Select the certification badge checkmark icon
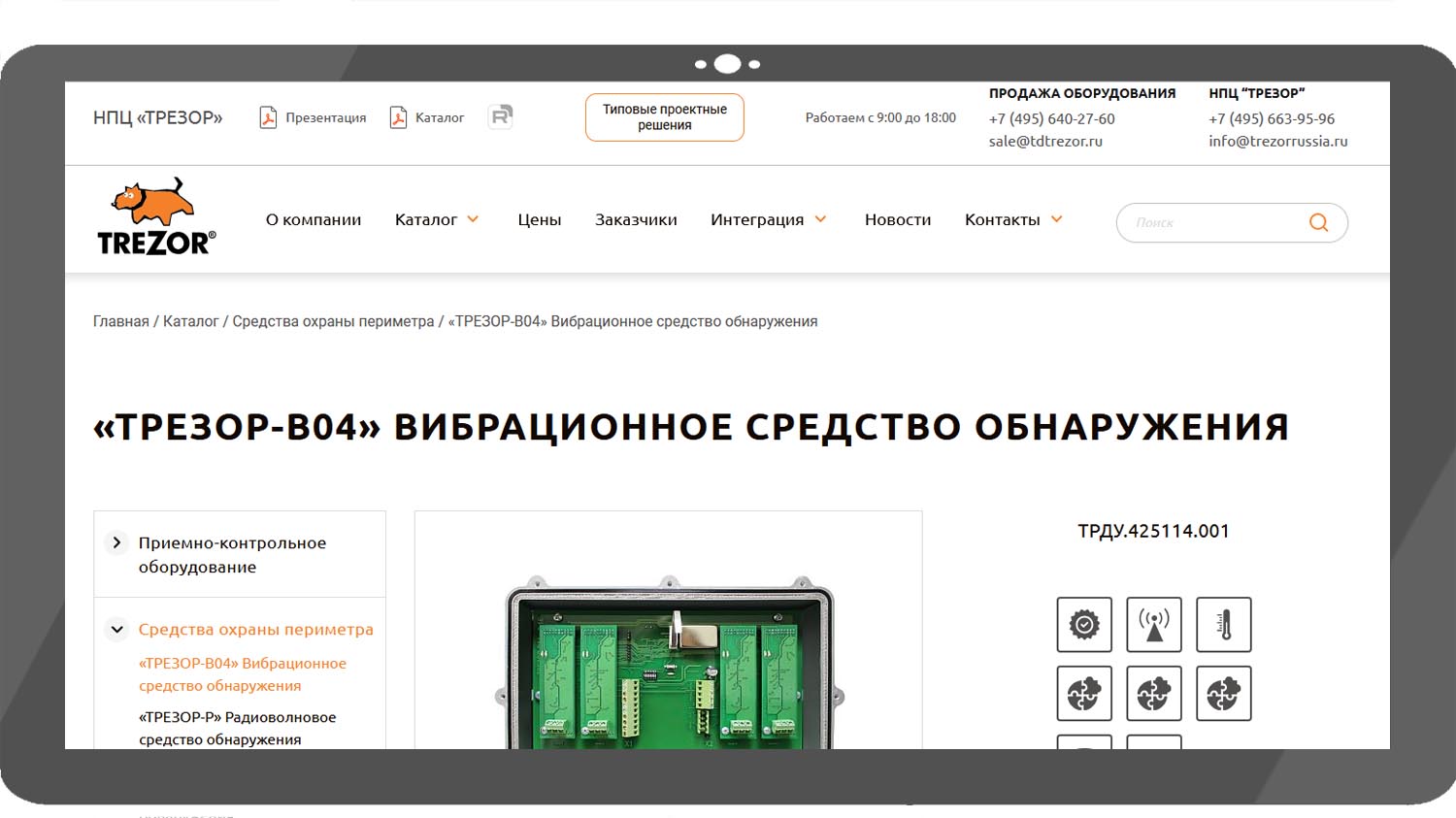The width and height of the screenshot is (1456, 818). (x=1084, y=625)
